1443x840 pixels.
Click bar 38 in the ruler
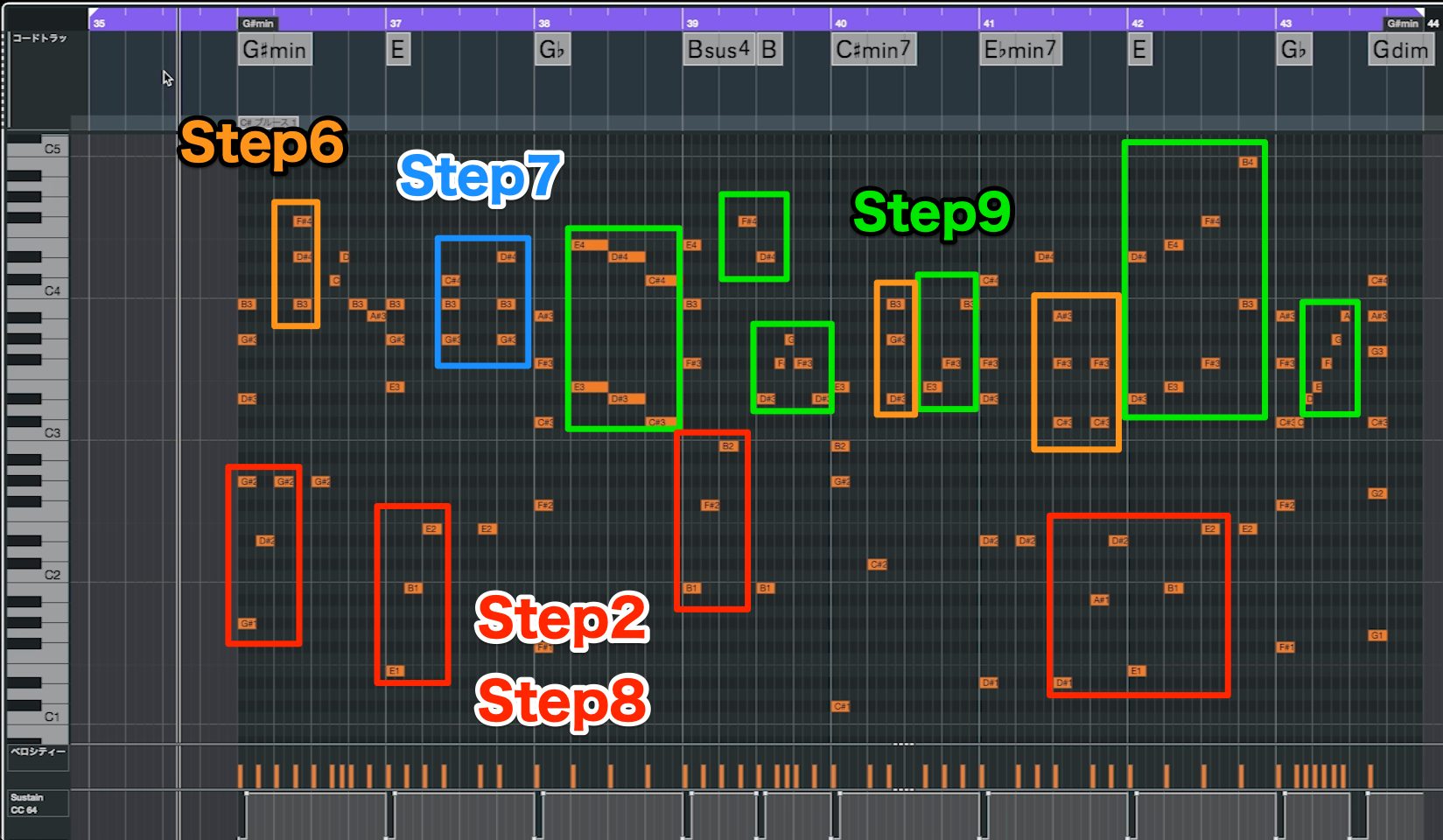coord(543,24)
